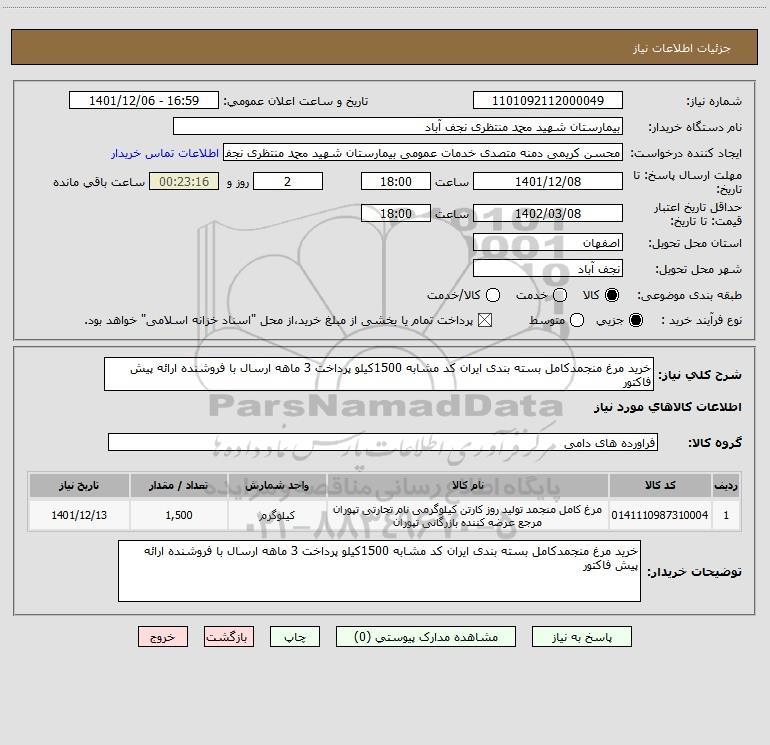
Task: Click the announcement date field 1401/12/06 - 16:59
Action: point(143,100)
